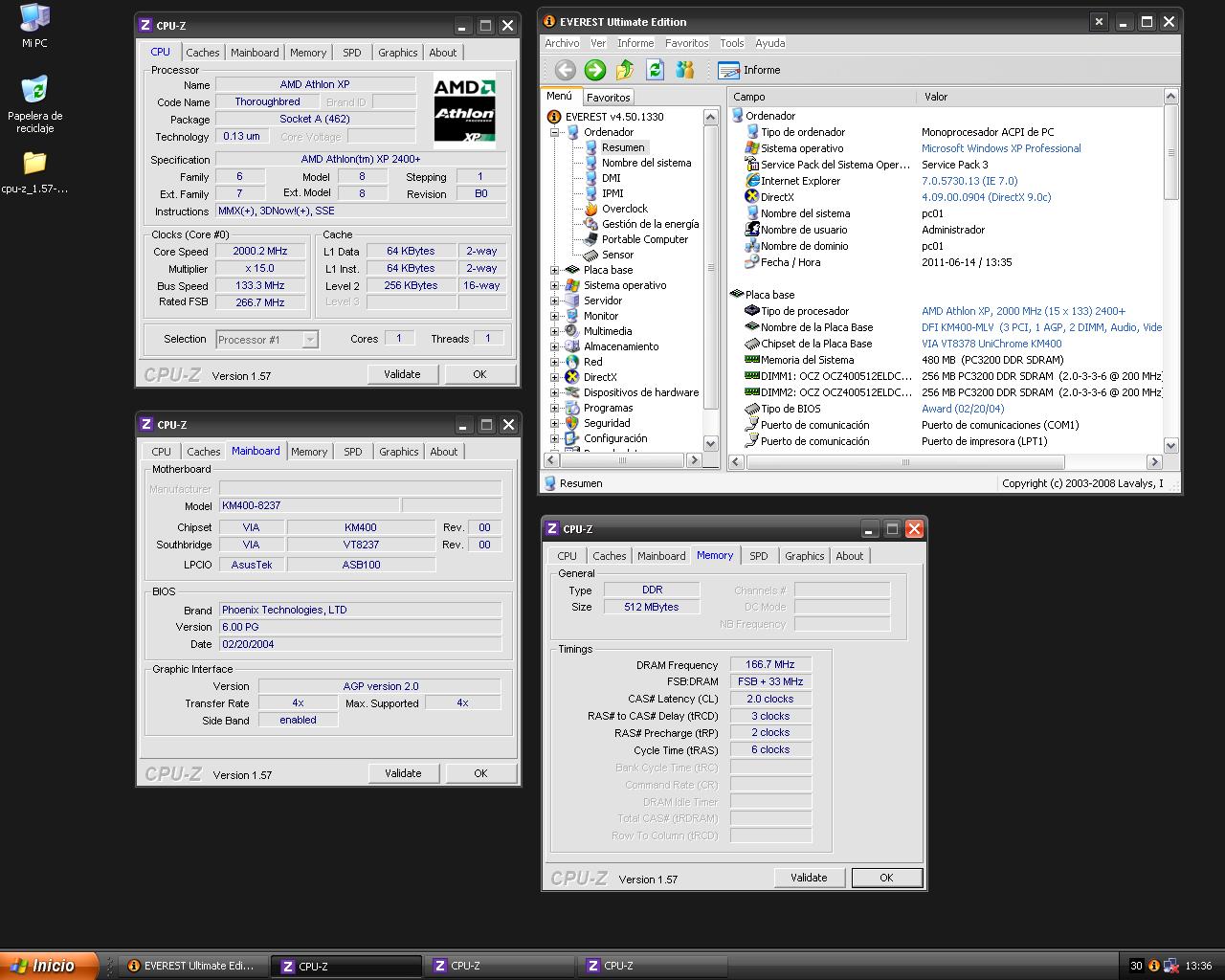Click the Model field KM400-8237
1225x980 pixels.
pos(308,505)
